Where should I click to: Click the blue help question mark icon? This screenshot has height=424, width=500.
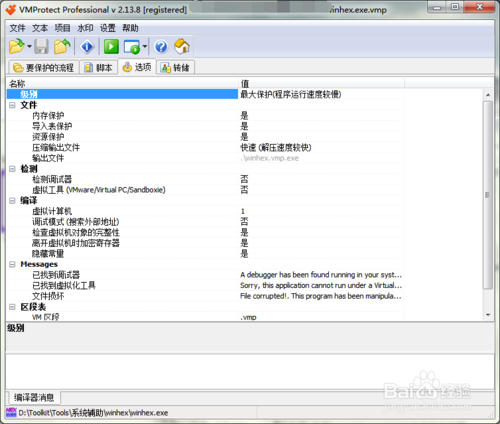point(161,46)
